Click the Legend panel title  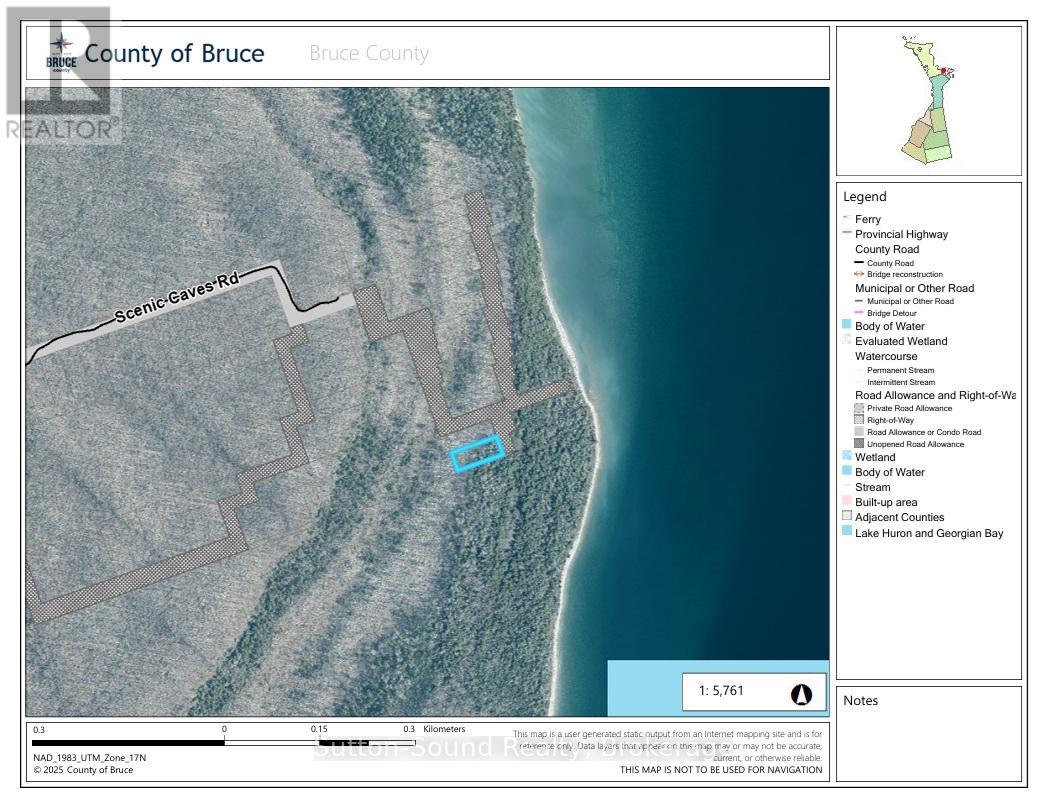pyautogui.click(x=864, y=197)
